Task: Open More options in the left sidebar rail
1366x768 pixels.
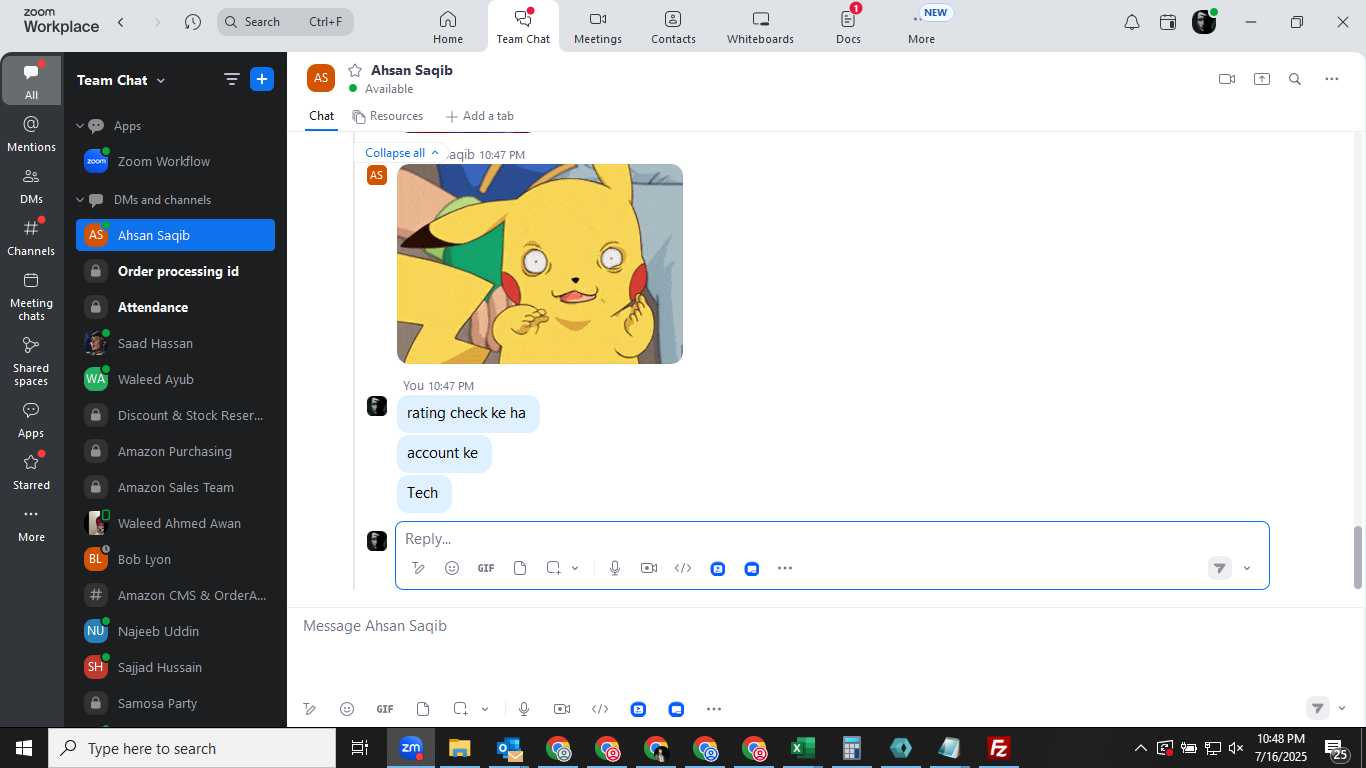Action: [31, 524]
